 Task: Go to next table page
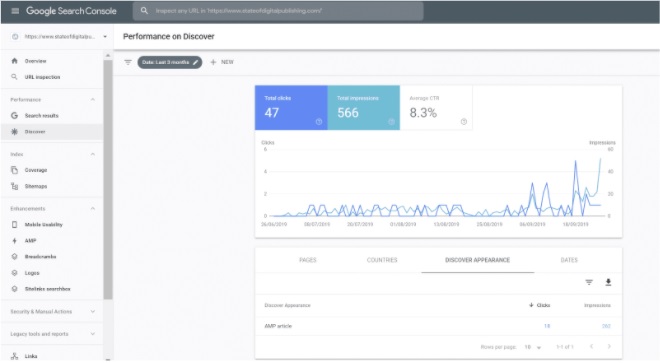tap(609, 347)
